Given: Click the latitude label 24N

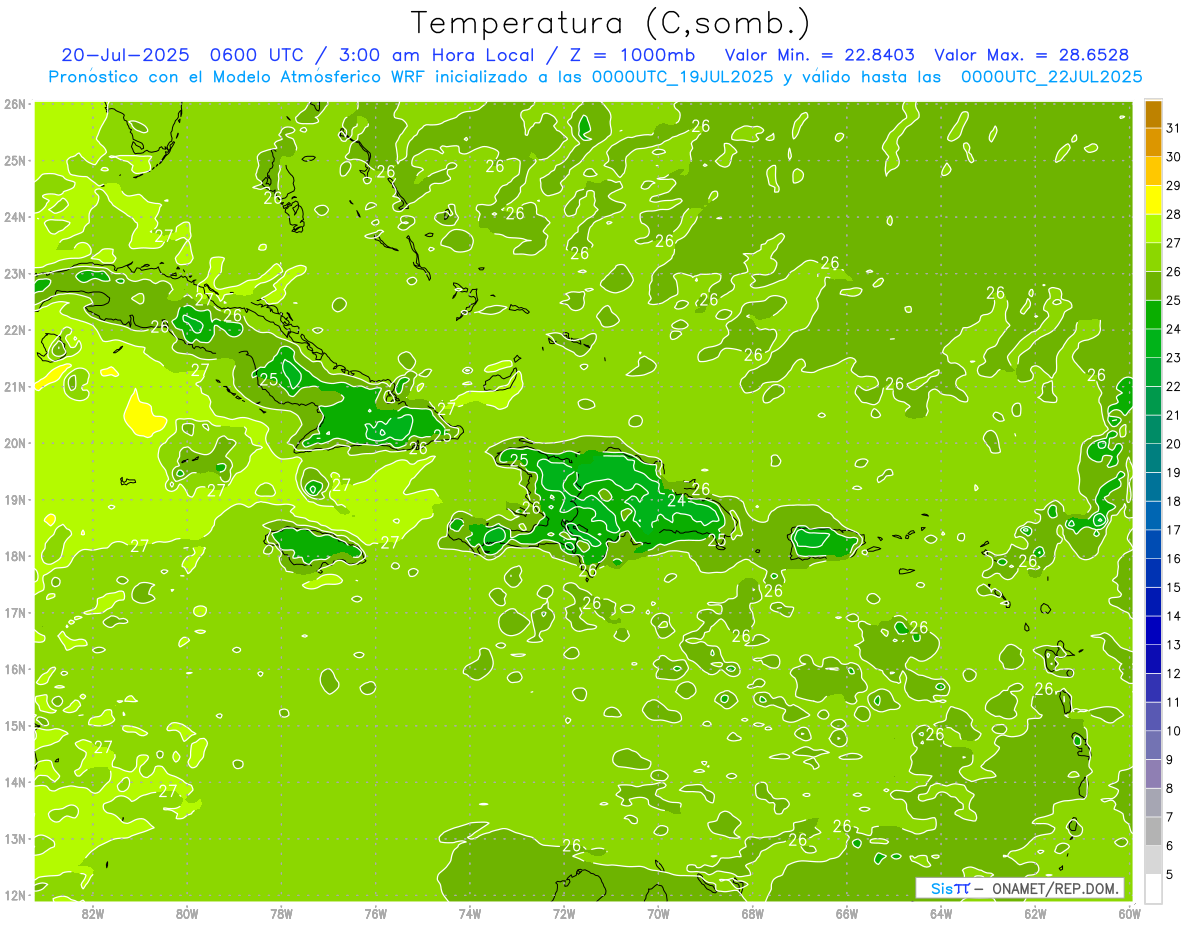Looking at the screenshot, I should pyautogui.click(x=14, y=217).
